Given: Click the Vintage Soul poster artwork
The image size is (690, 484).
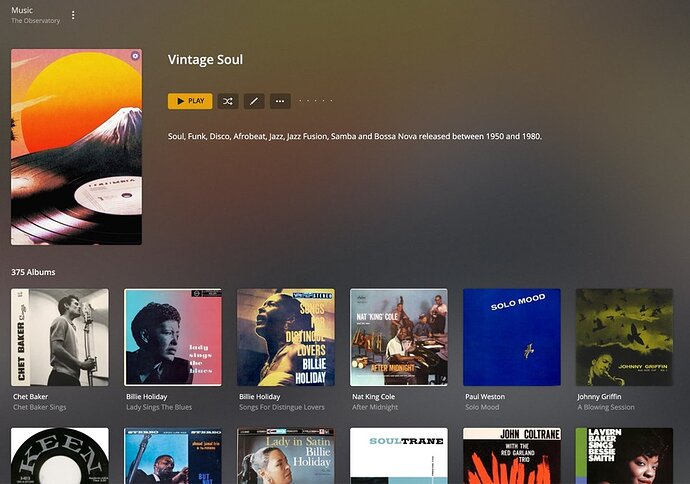Looking at the screenshot, I should pyautogui.click(x=77, y=147).
